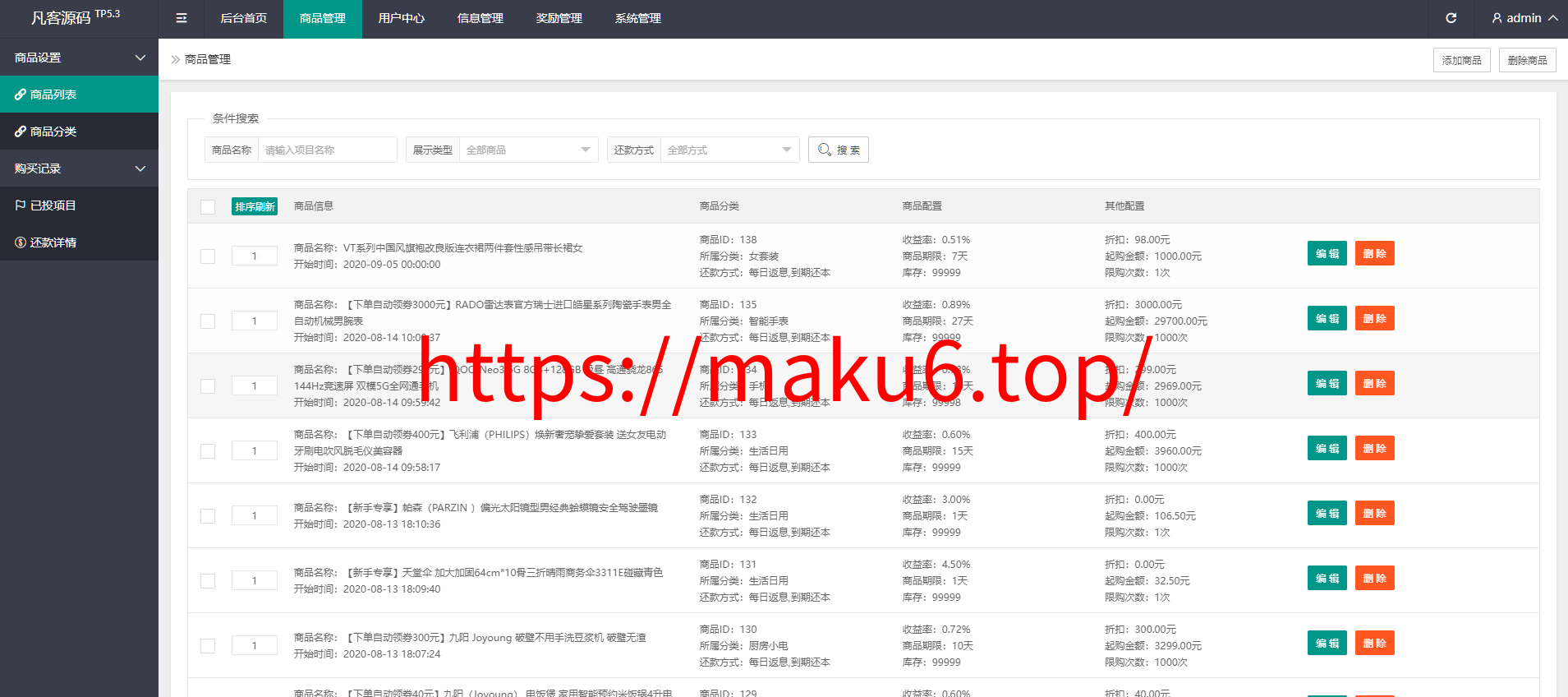Click the 商品配置 column header
1568x697 pixels.
(x=922, y=206)
